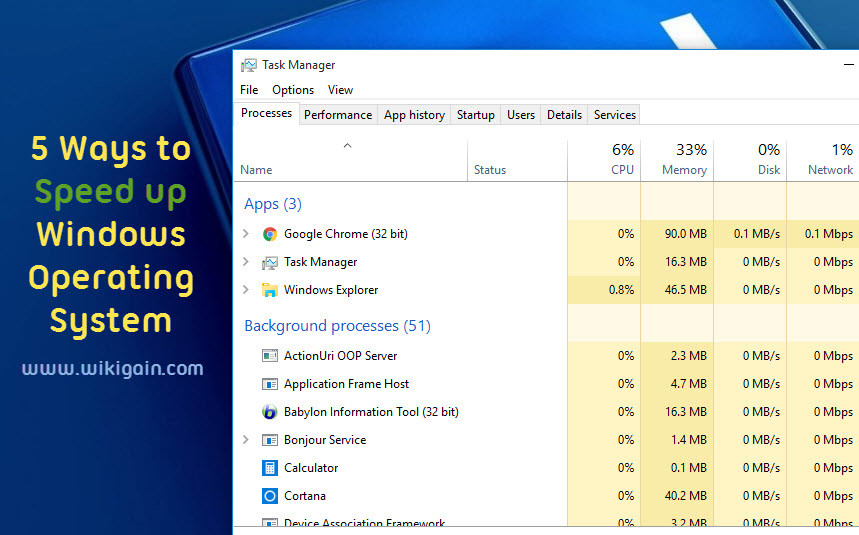Open the Startup tab

click(x=476, y=115)
